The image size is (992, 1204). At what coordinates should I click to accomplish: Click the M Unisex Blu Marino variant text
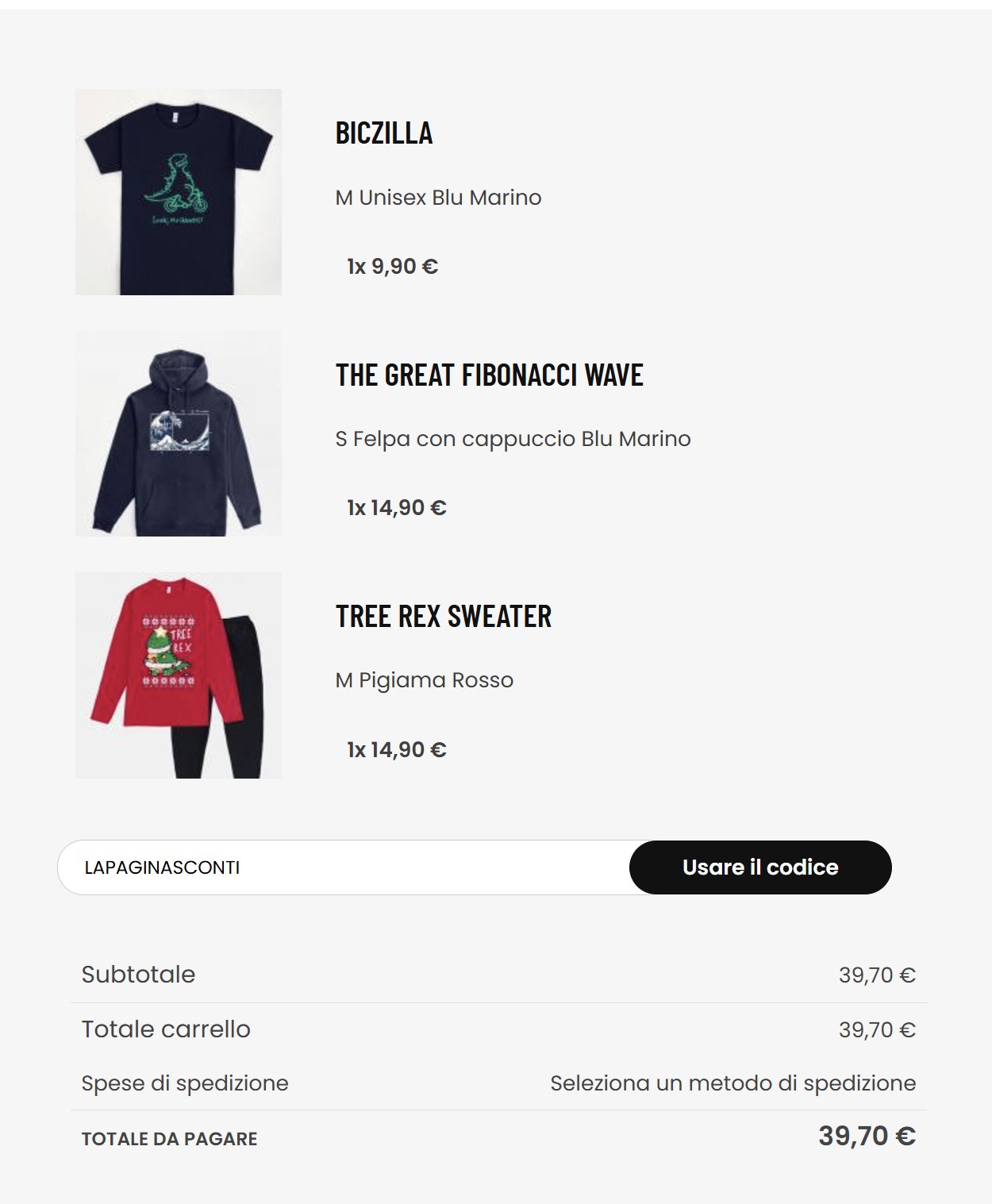(438, 198)
